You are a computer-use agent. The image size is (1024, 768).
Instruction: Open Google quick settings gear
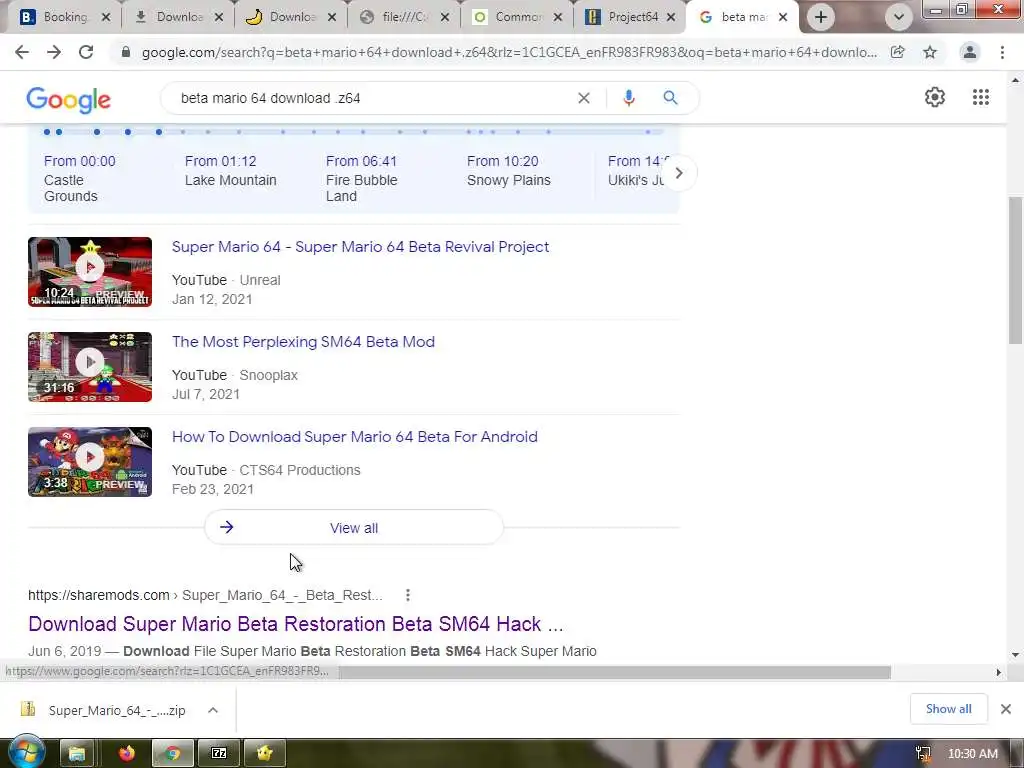point(935,97)
